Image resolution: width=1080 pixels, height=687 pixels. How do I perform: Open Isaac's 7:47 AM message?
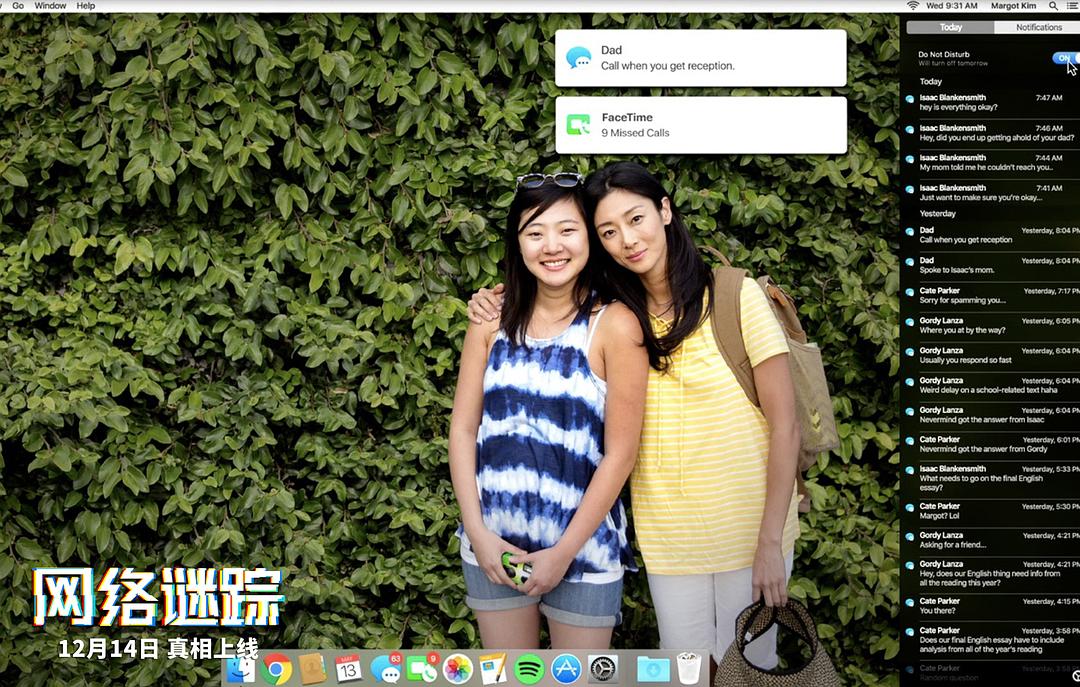pos(990,102)
